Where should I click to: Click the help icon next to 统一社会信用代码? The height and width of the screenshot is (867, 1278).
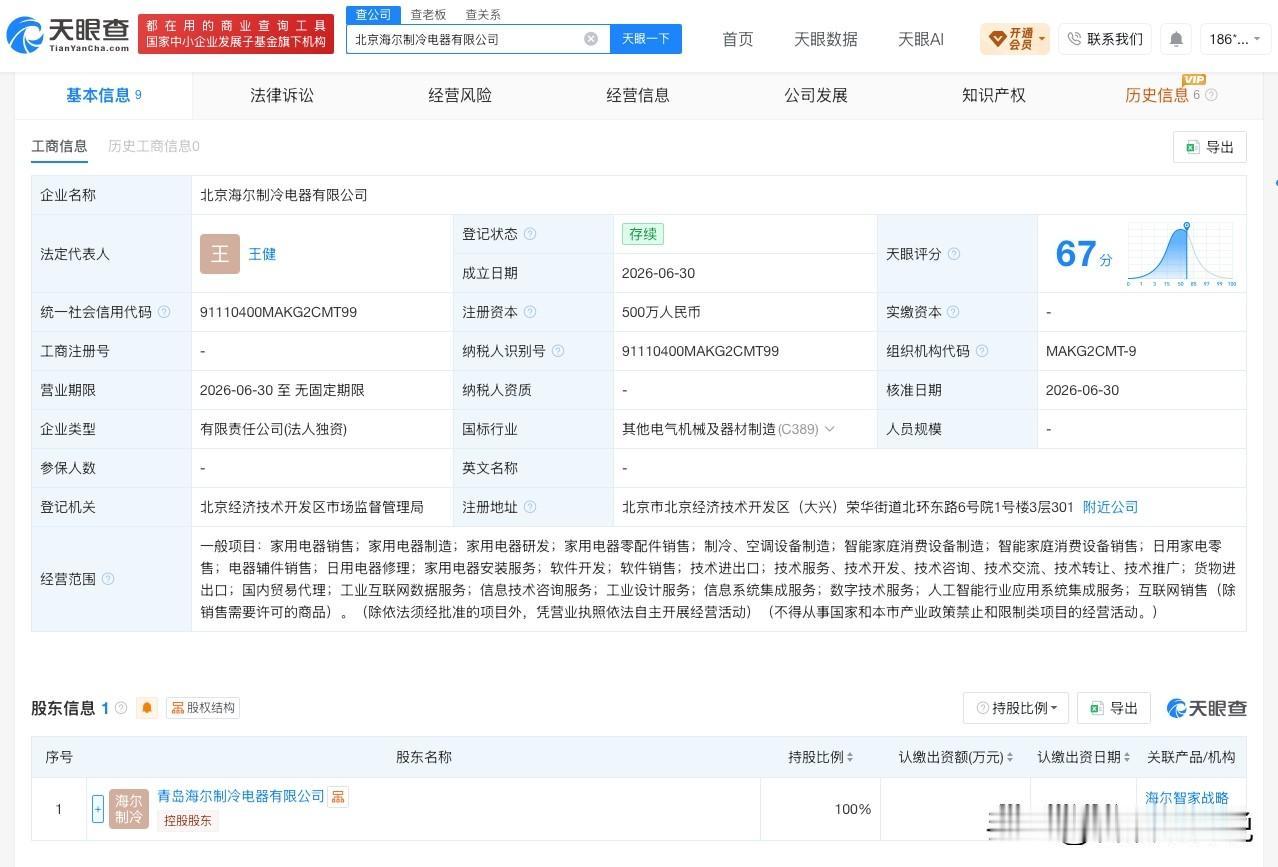click(164, 312)
